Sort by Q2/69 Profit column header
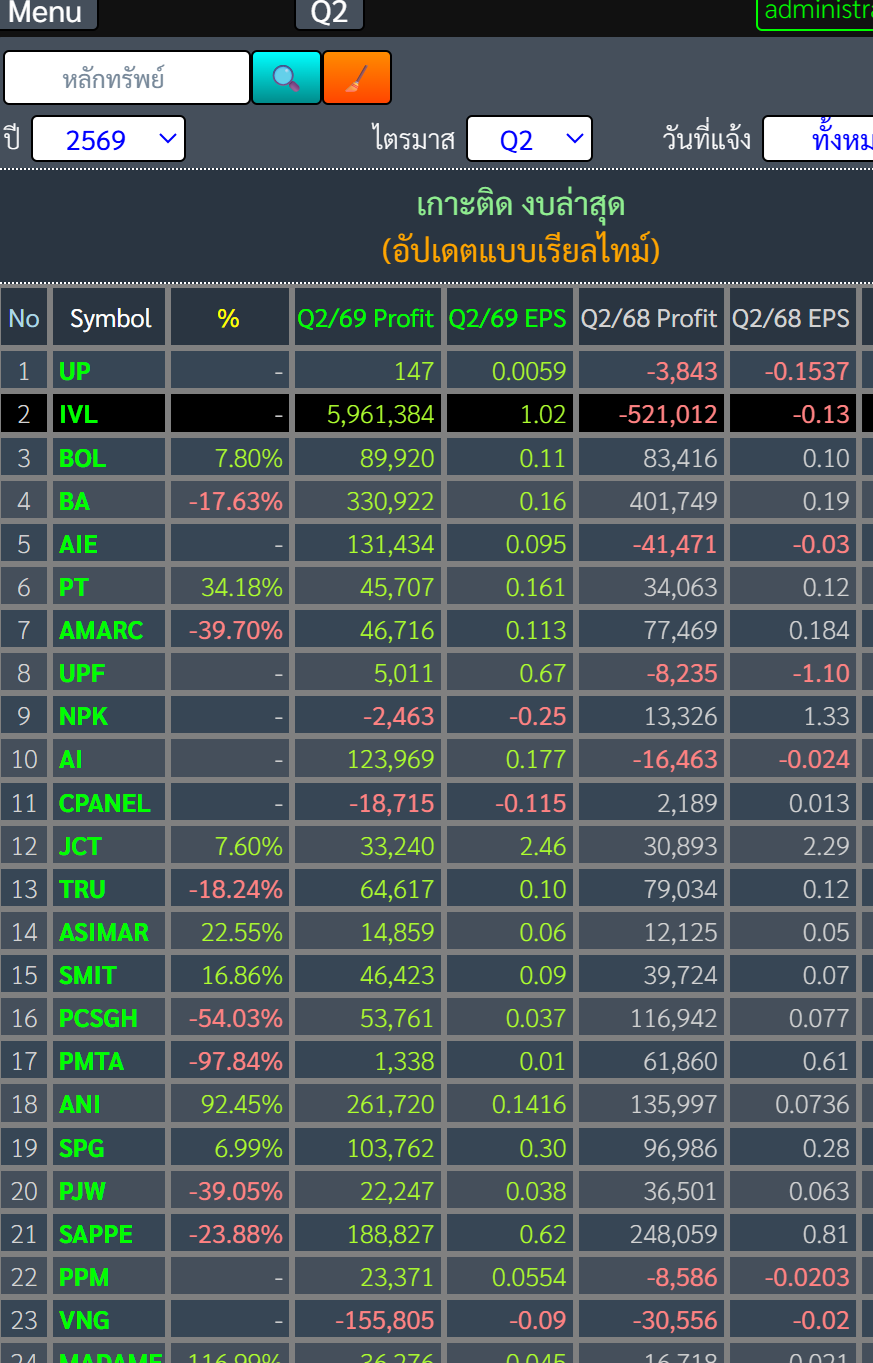The image size is (873, 1363). [x=366, y=318]
